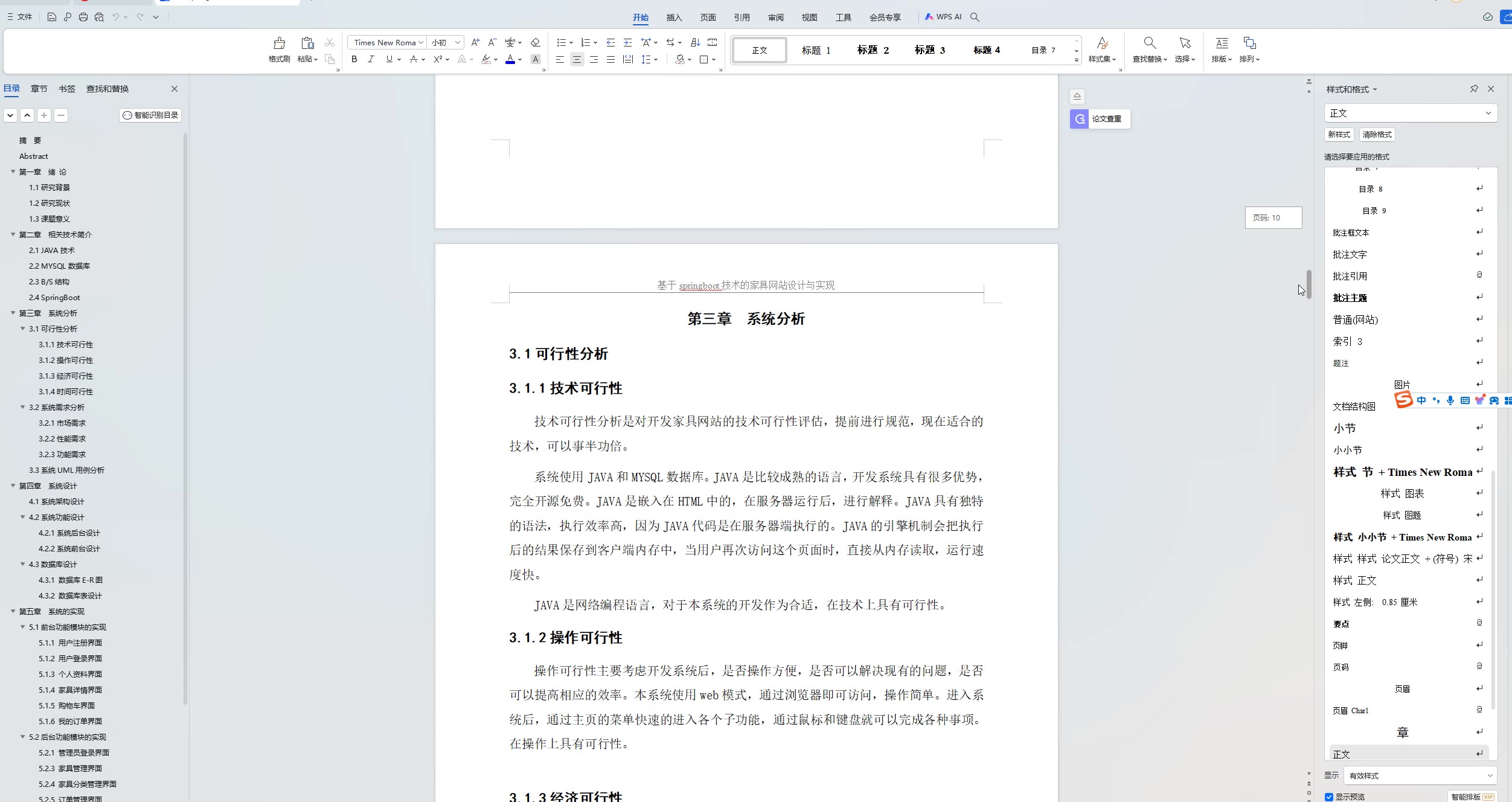Screen dimensions: 1512x802
Task: Click the 智能排版 button
Action: coord(1472,797)
